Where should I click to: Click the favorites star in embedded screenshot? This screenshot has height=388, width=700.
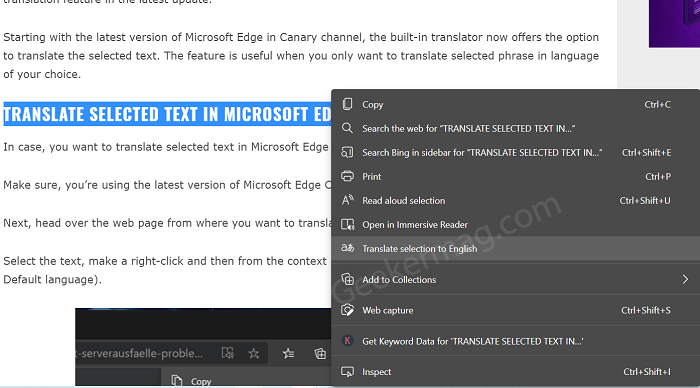click(x=254, y=354)
